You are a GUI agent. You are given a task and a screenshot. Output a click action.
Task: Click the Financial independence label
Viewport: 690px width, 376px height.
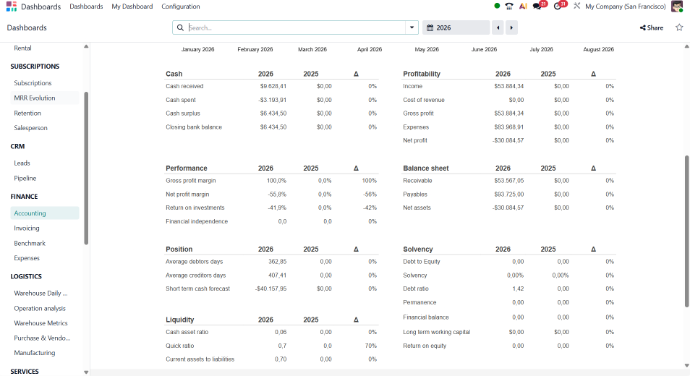(x=197, y=221)
